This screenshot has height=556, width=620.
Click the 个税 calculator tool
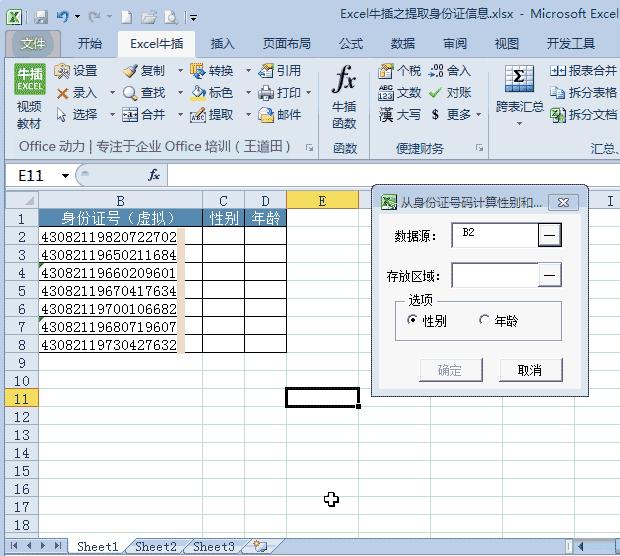coord(399,71)
